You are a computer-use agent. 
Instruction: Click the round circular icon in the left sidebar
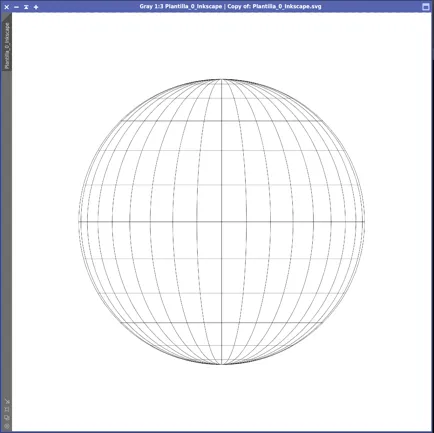pyautogui.click(x=7, y=426)
